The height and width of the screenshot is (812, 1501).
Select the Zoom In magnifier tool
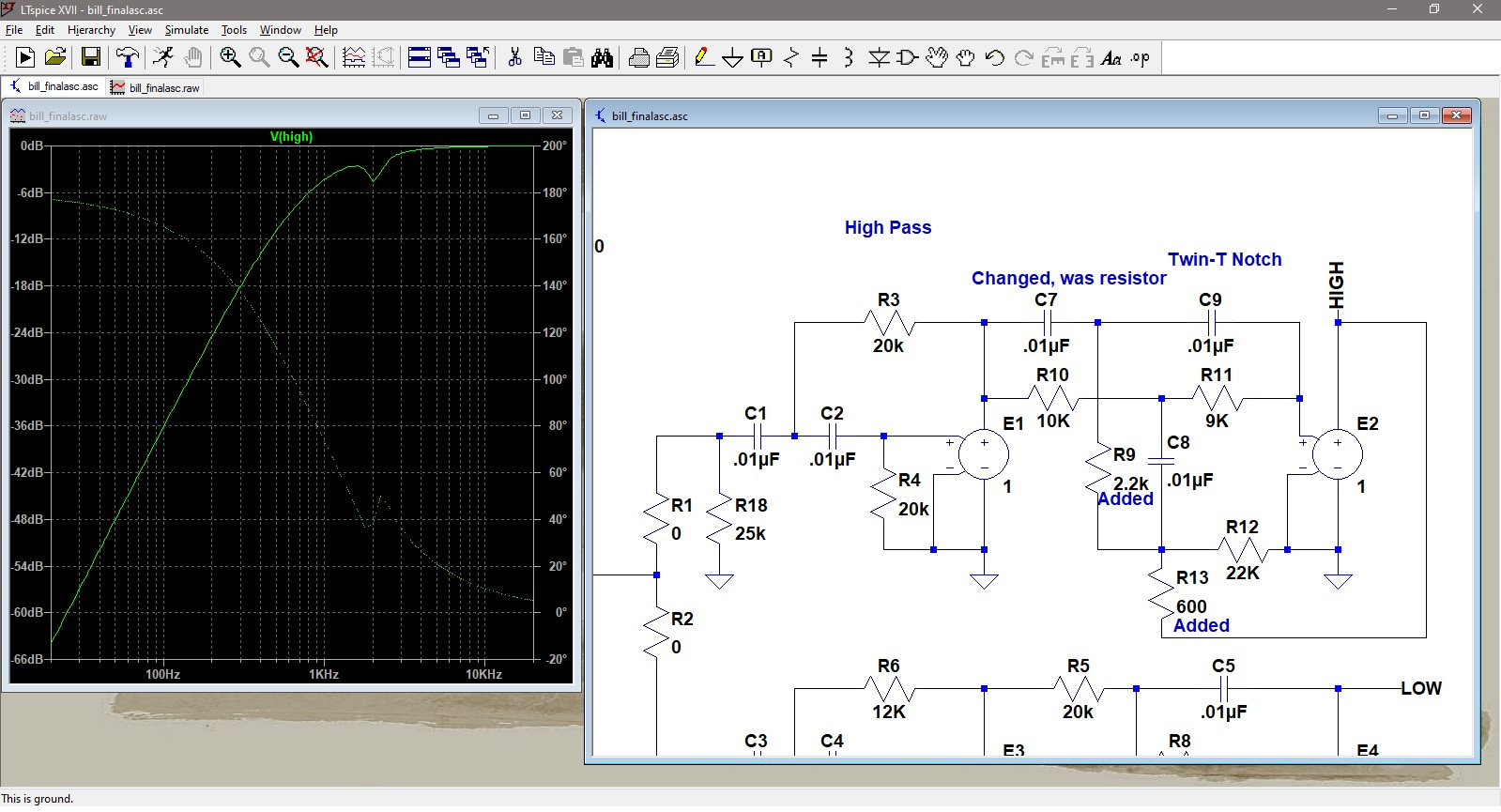click(x=230, y=58)
